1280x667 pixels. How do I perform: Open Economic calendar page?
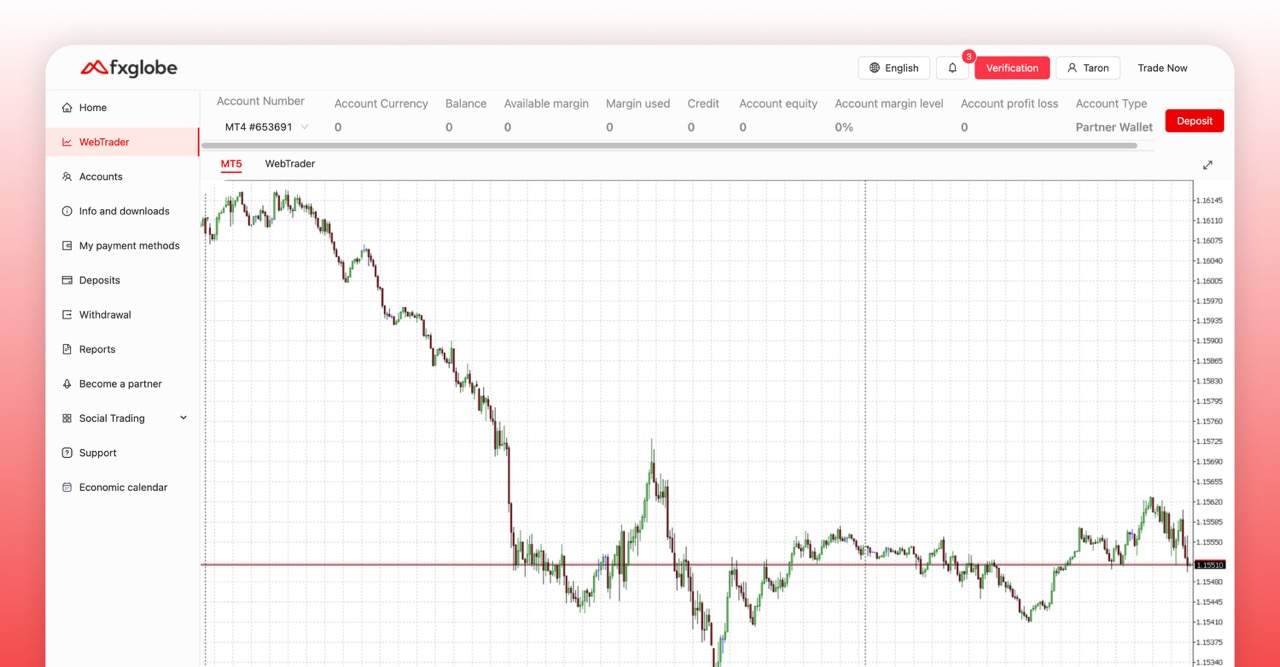(123, 488)
